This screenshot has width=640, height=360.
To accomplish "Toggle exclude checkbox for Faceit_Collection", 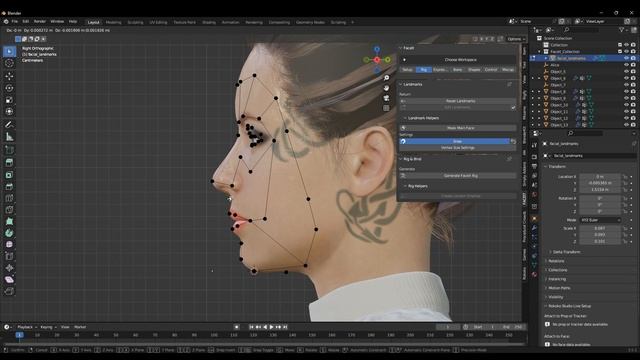I will click(620, 51).
